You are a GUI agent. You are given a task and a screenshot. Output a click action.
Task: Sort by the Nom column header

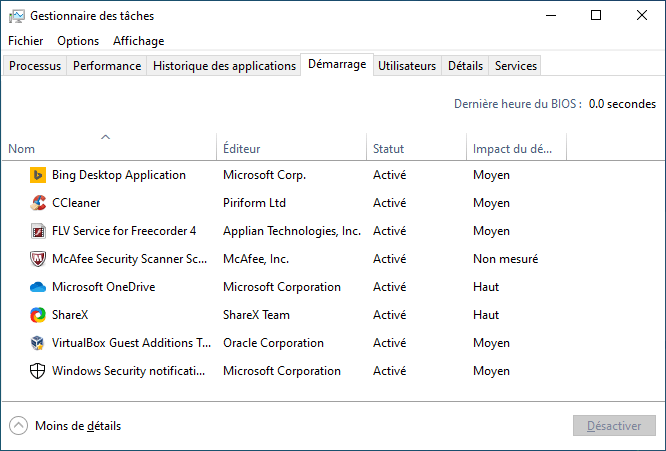[109, 147]
